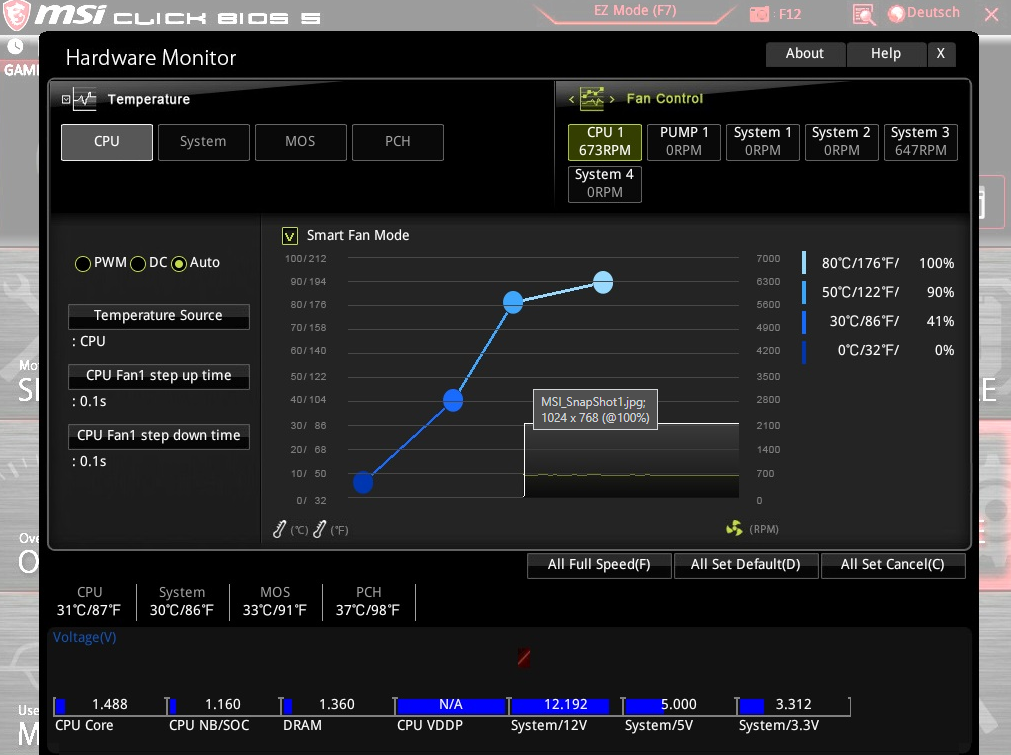Click the lowest fan curve point at 0%
1011x755 pixels.
coord(363,482)
